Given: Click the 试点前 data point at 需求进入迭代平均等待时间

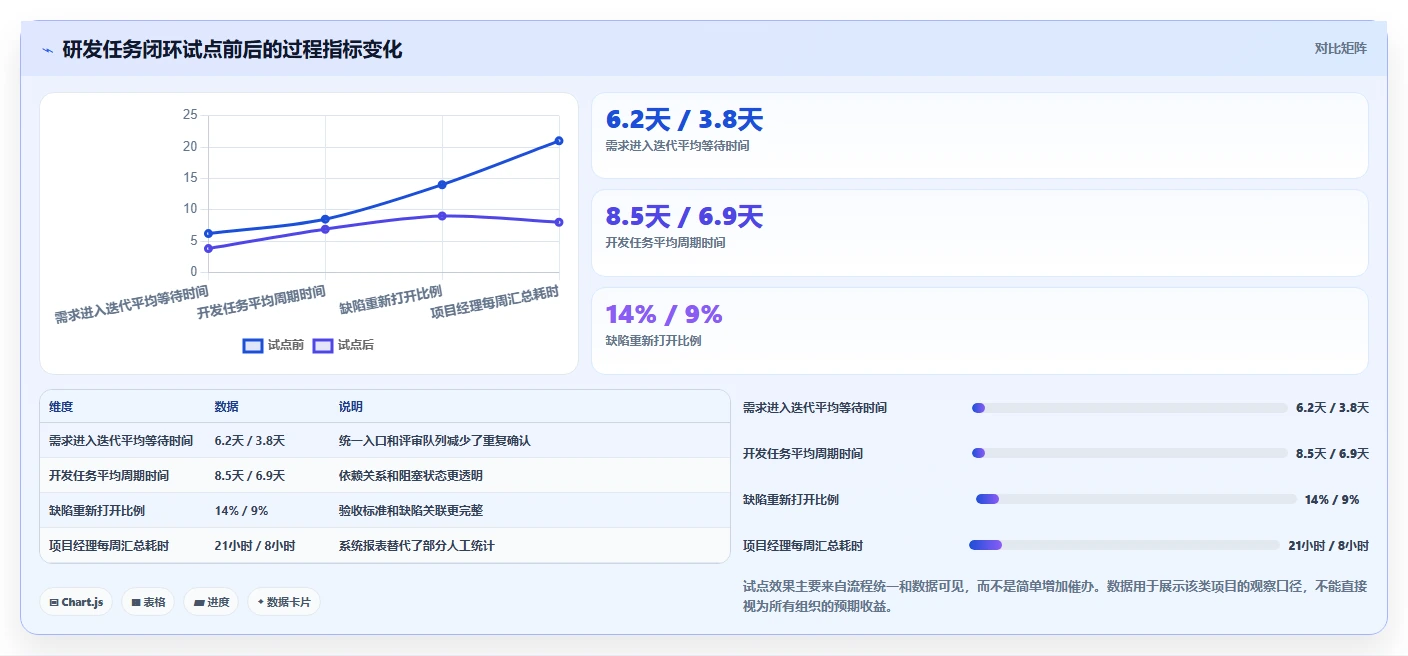Looking at the screenshot, I should pyautogui.click(x=208, y=233).
